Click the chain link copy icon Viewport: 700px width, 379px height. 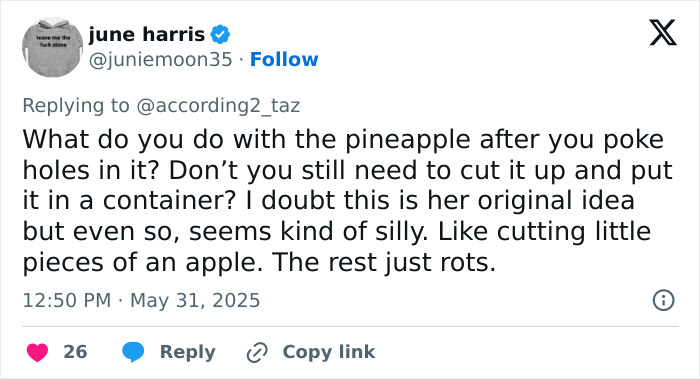(x=257, y=353)
